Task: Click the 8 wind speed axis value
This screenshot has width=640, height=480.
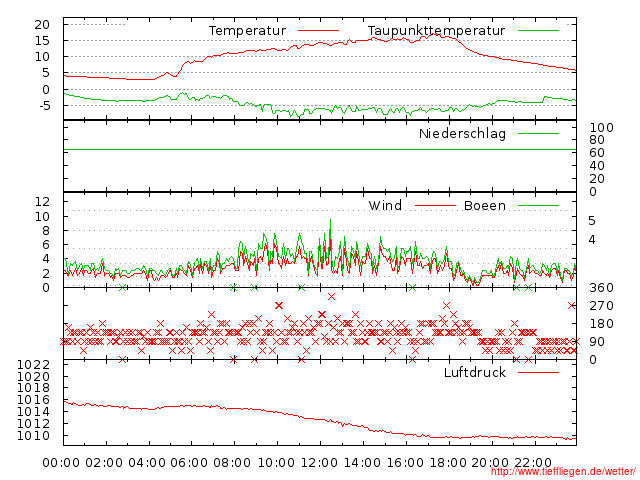Action: (46, 231)
